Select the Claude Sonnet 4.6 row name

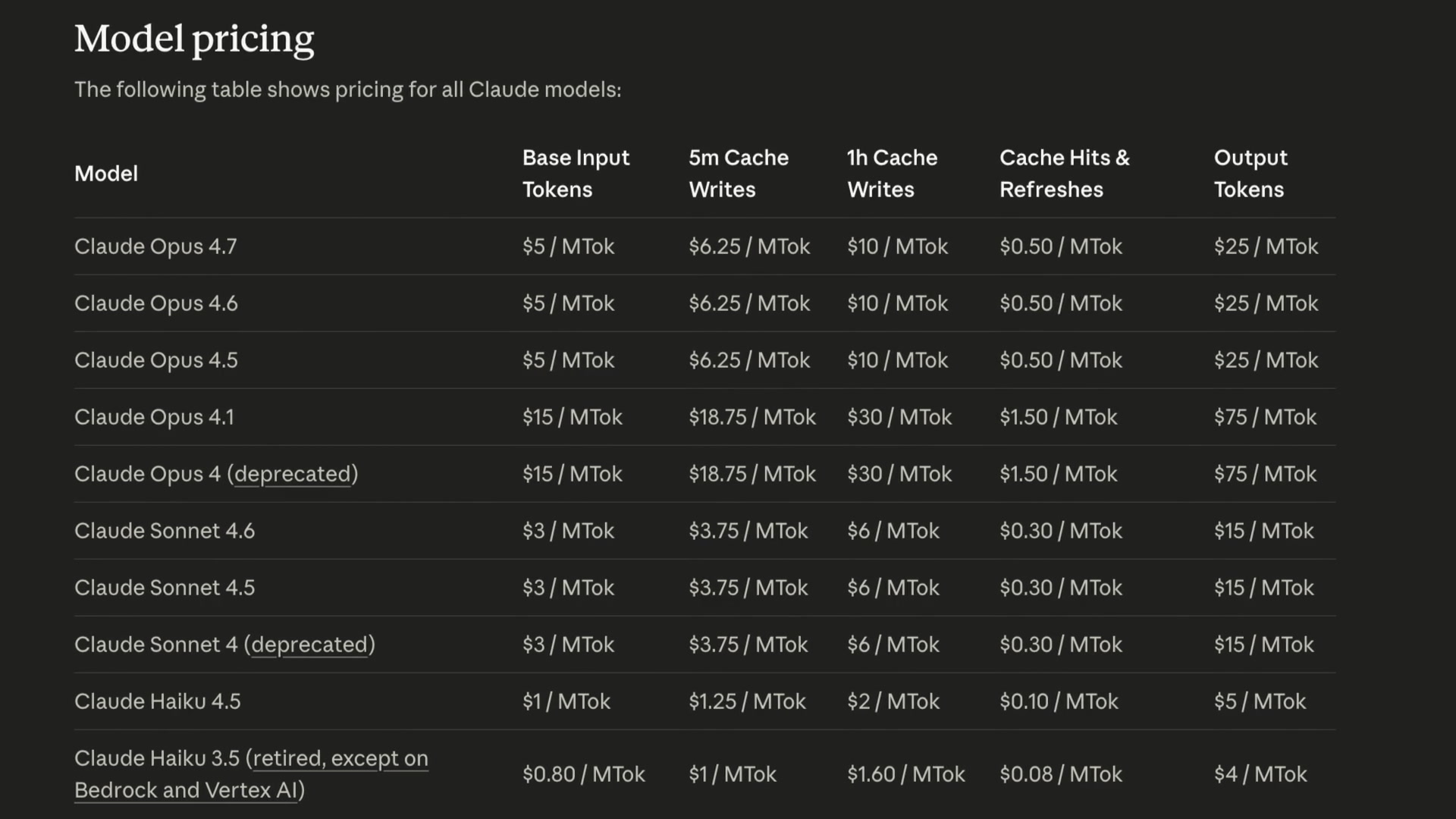point(165,531)
